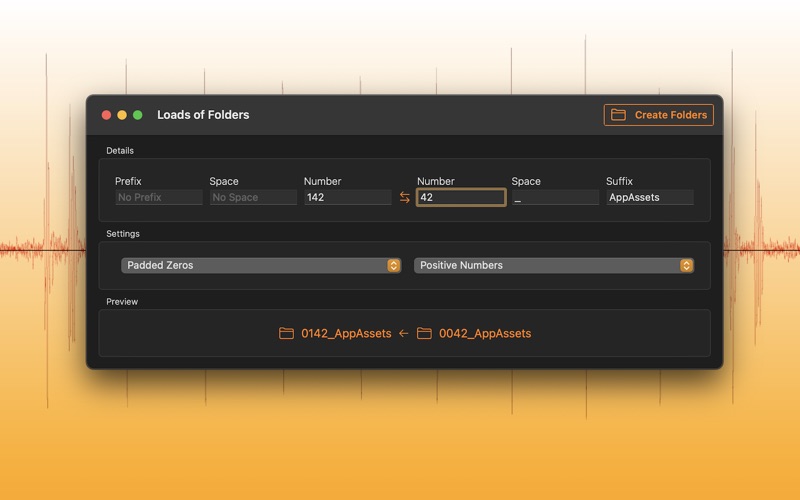Edit the Suffix field AppAssets

[x=650, y=197]
